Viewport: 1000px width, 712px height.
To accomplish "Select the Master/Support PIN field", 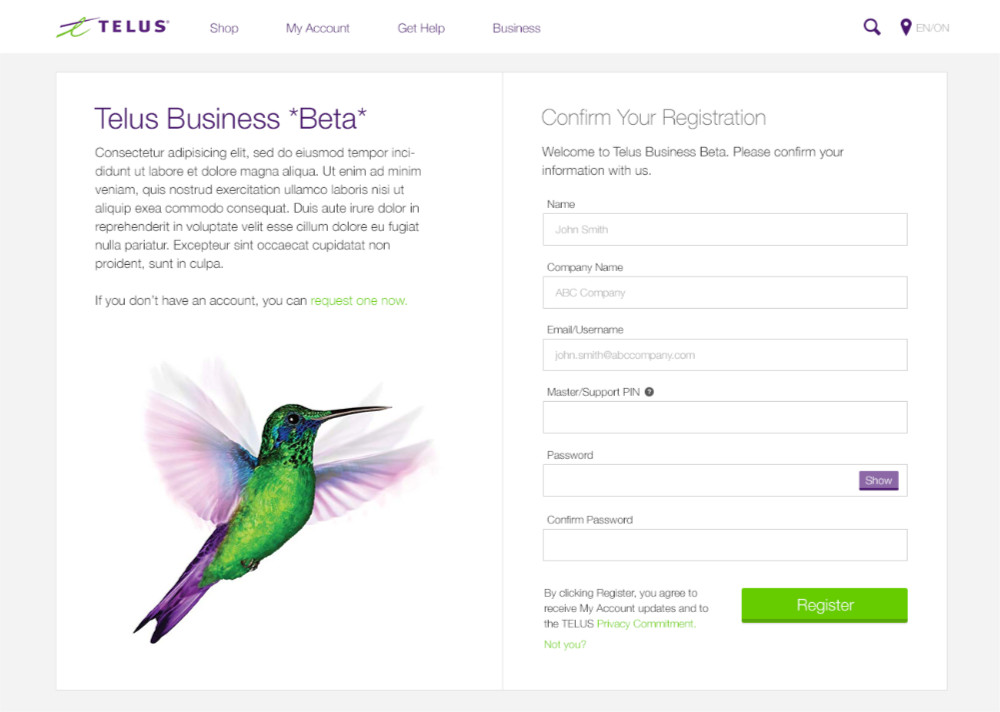I will 724,417.
